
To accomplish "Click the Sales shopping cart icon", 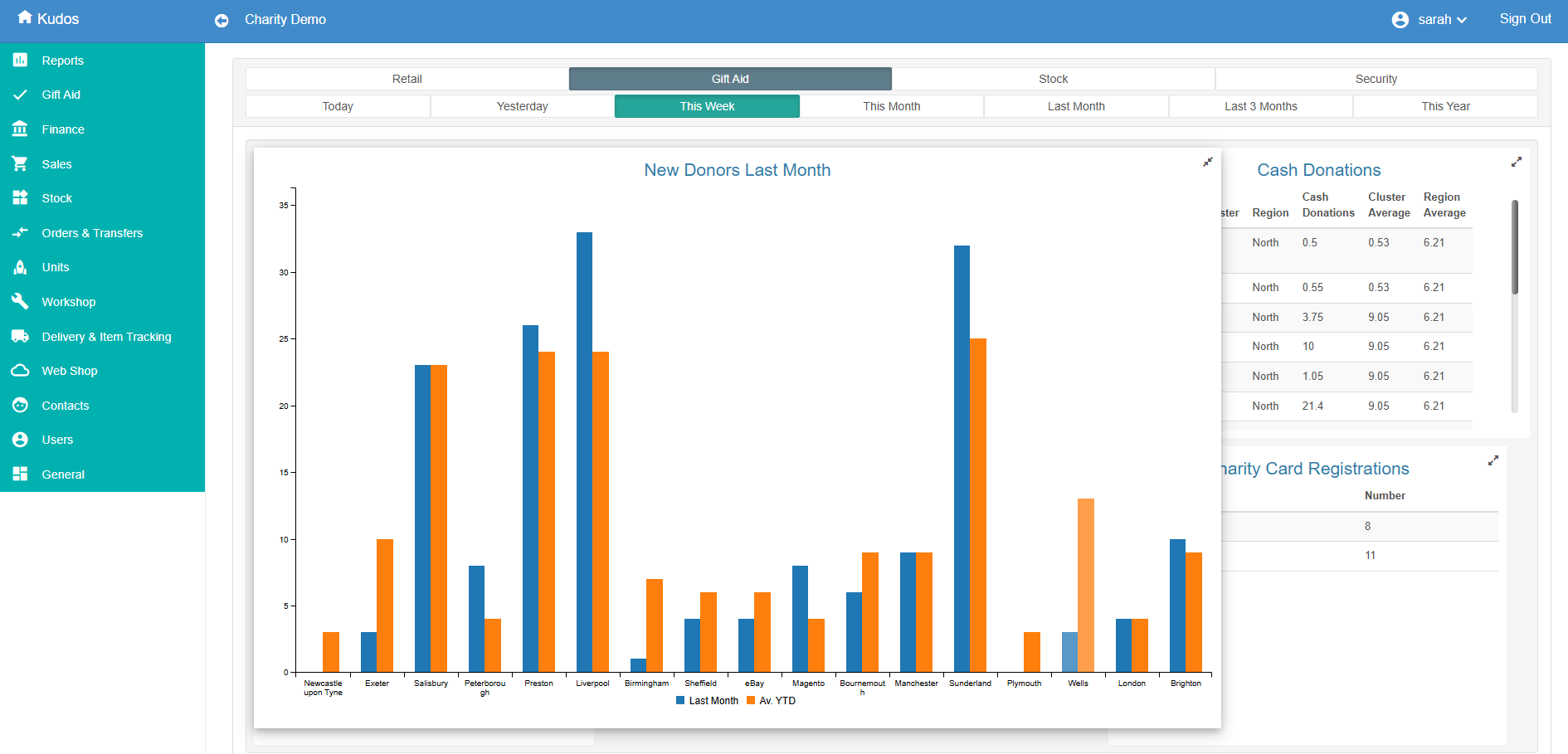I will (21, 163).
